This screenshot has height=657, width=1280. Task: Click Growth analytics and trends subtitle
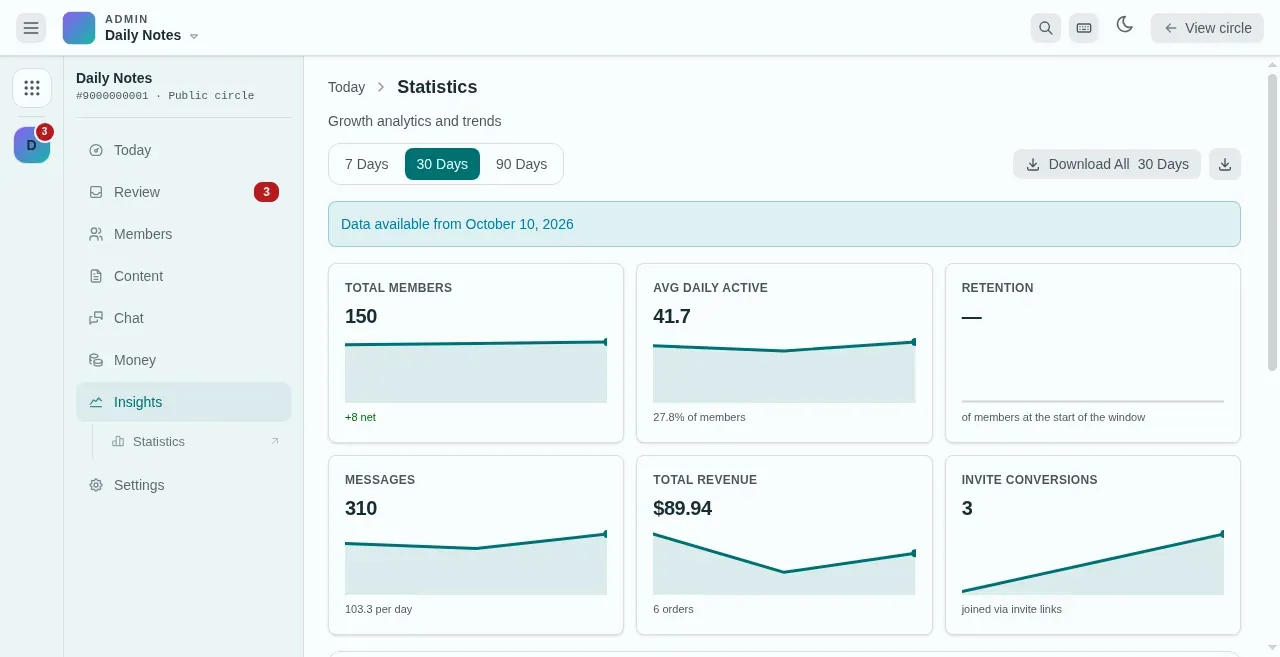click(x=415, y=121)
